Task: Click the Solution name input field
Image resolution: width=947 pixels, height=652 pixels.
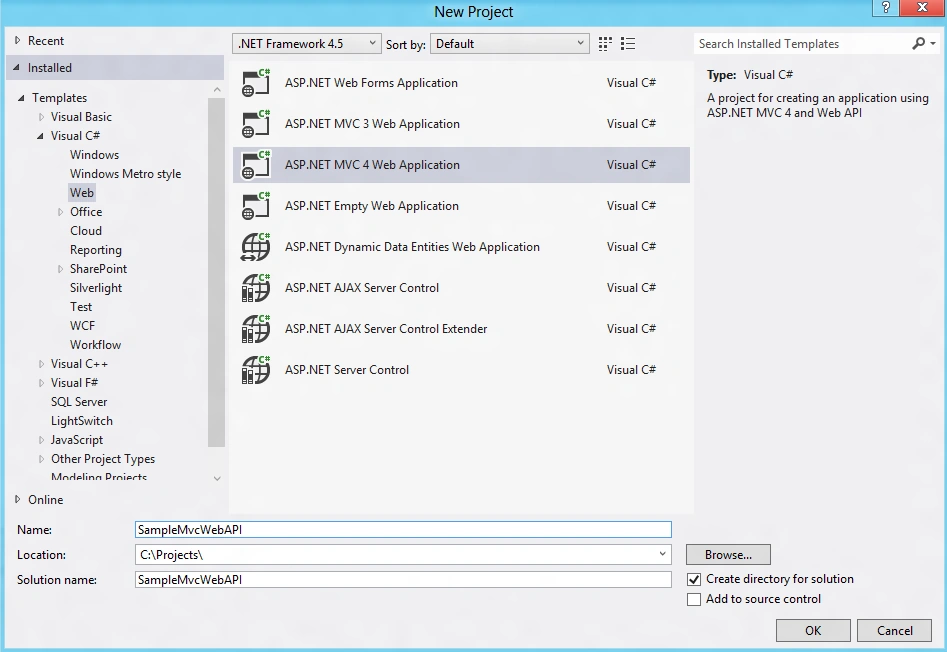Action: pos(403,580)
